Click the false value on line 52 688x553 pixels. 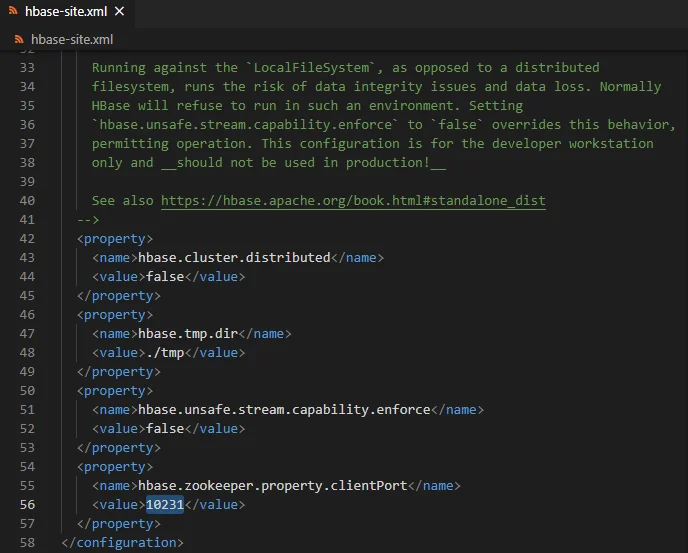coord(165,428)
